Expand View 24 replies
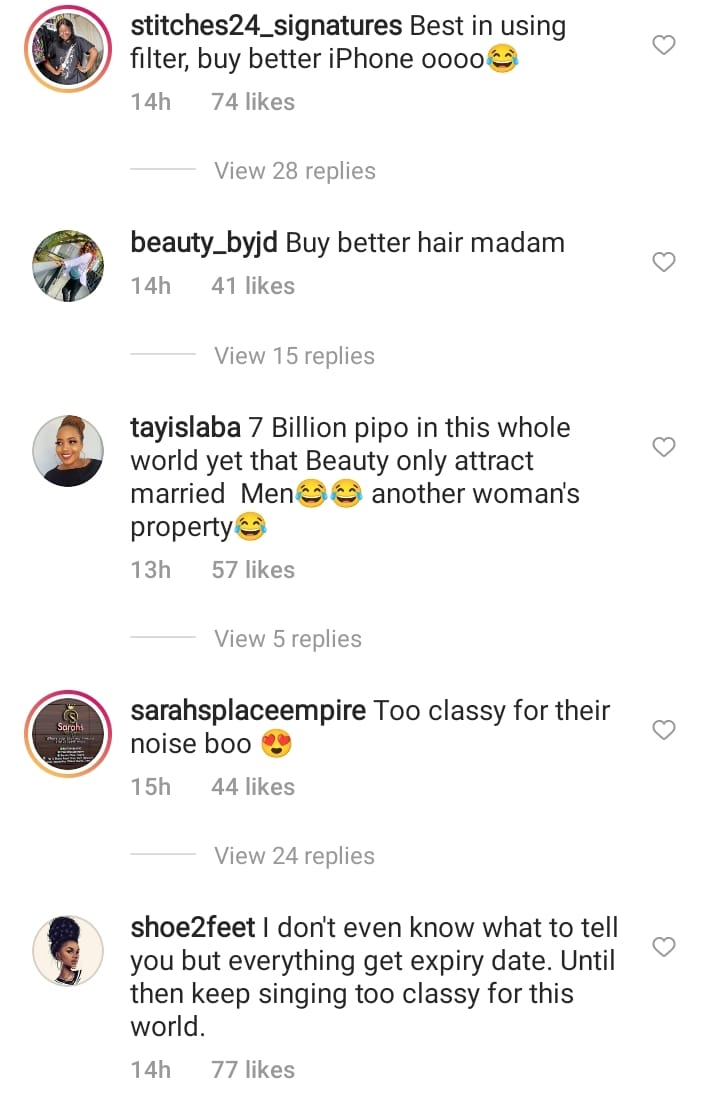720x1110 pixels. 295,856
